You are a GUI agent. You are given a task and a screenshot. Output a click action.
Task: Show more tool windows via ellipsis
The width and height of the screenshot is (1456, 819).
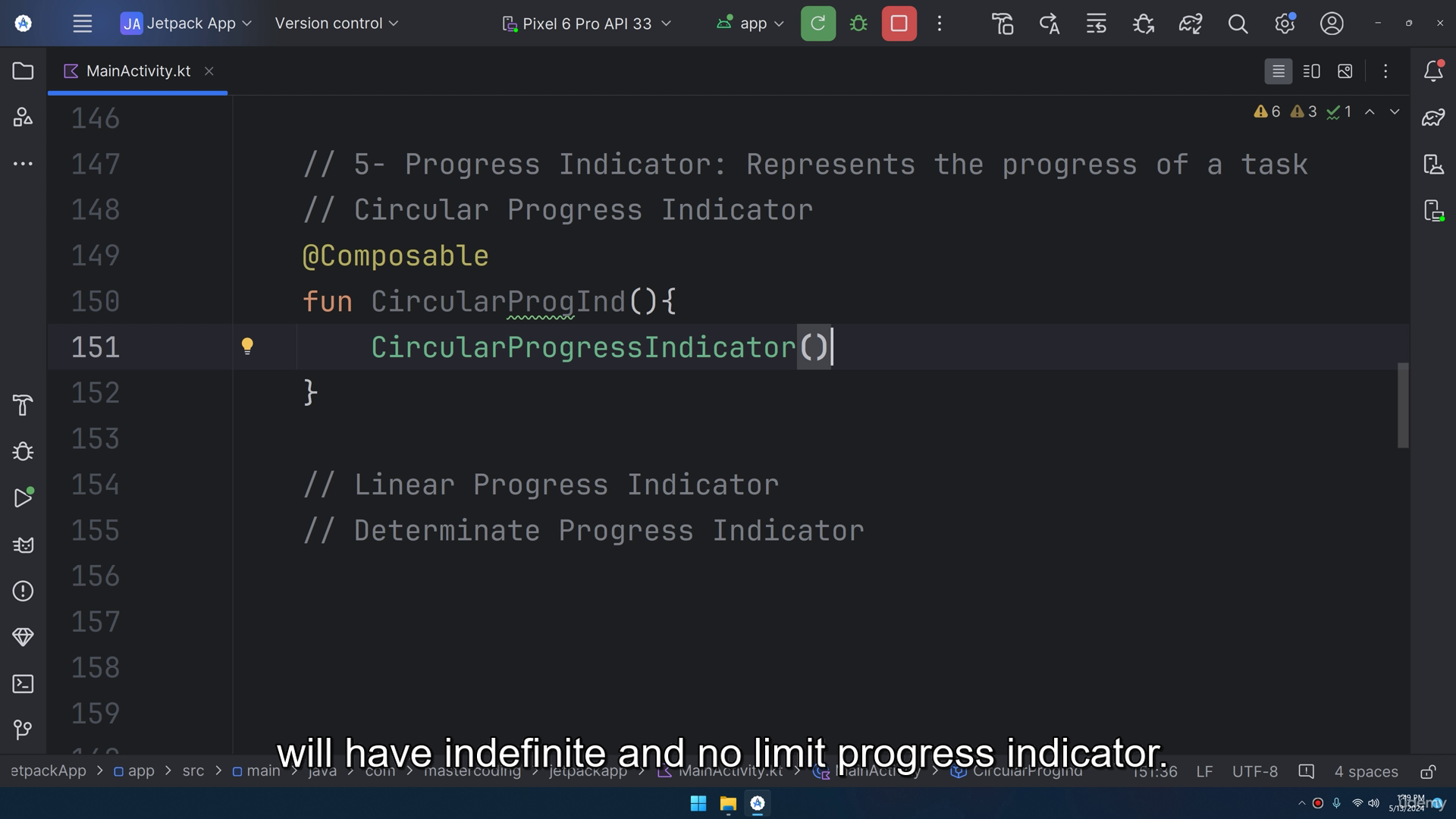23,164
